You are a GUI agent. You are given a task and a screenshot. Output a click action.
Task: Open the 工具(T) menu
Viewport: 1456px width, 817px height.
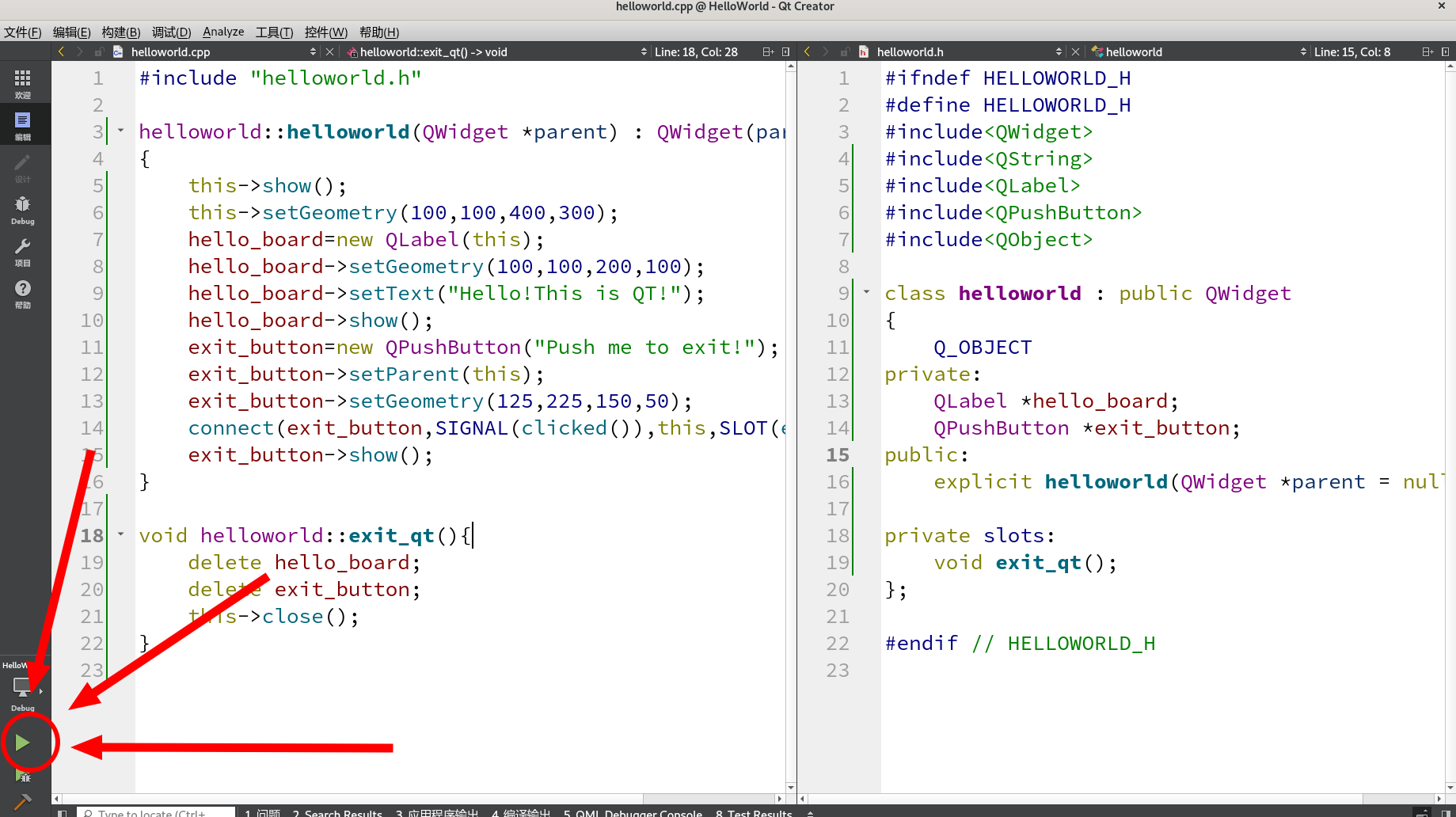click(x=275, y=32)
